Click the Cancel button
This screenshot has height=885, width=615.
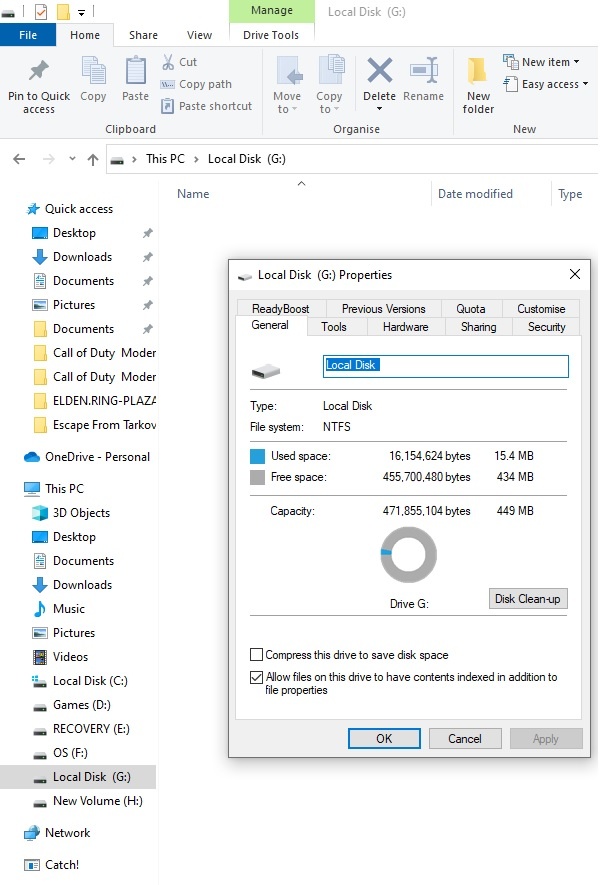465,738
